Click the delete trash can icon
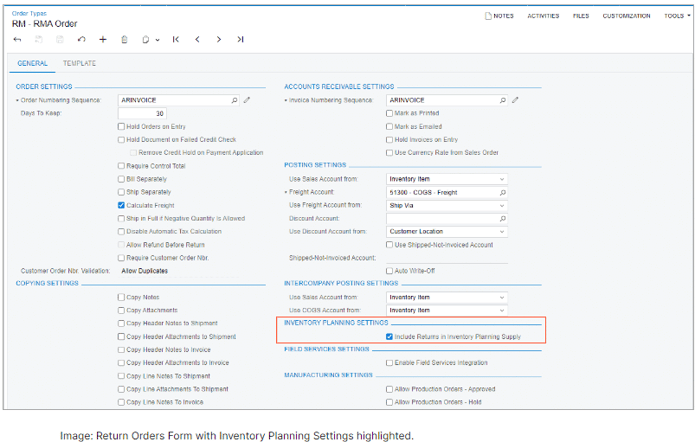Screen dimensions: 695x442 pos(124,40)
